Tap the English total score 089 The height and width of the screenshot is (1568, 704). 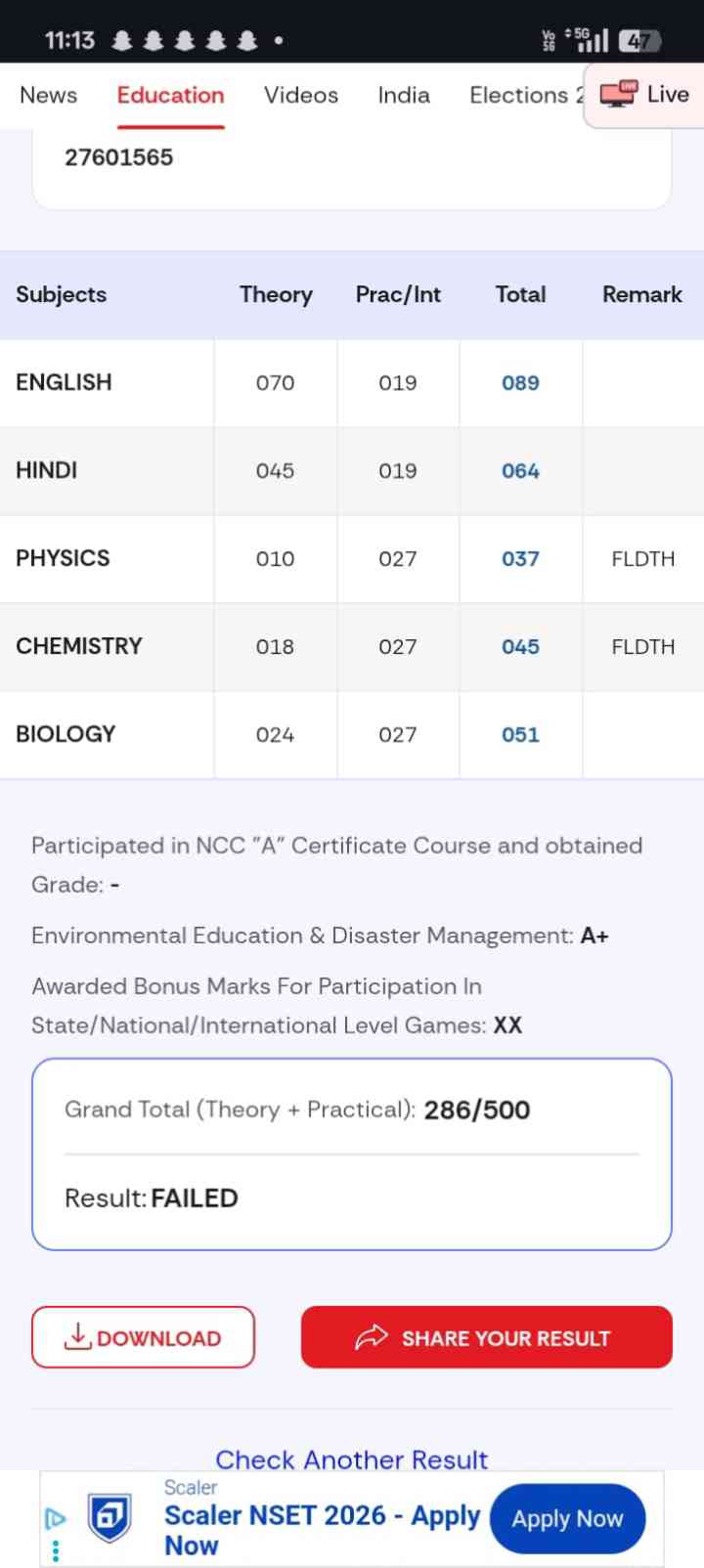tap(520, 383)
